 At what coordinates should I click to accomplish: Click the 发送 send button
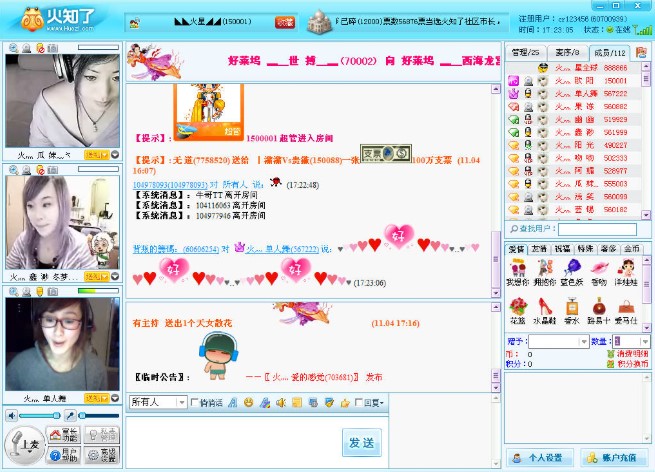[362, 442]
